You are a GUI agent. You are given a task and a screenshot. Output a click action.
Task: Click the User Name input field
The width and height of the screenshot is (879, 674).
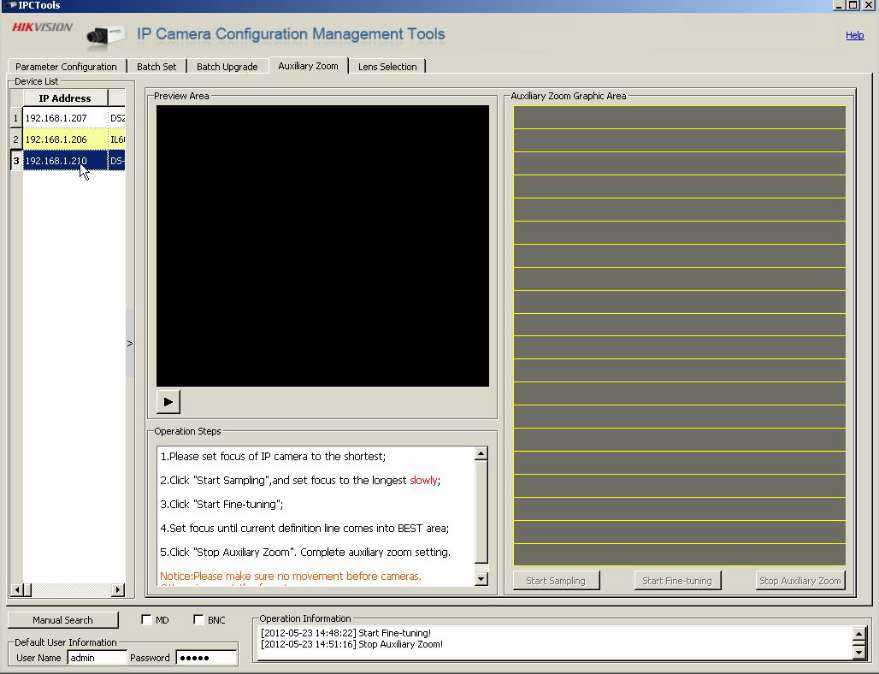click(97, 657)
